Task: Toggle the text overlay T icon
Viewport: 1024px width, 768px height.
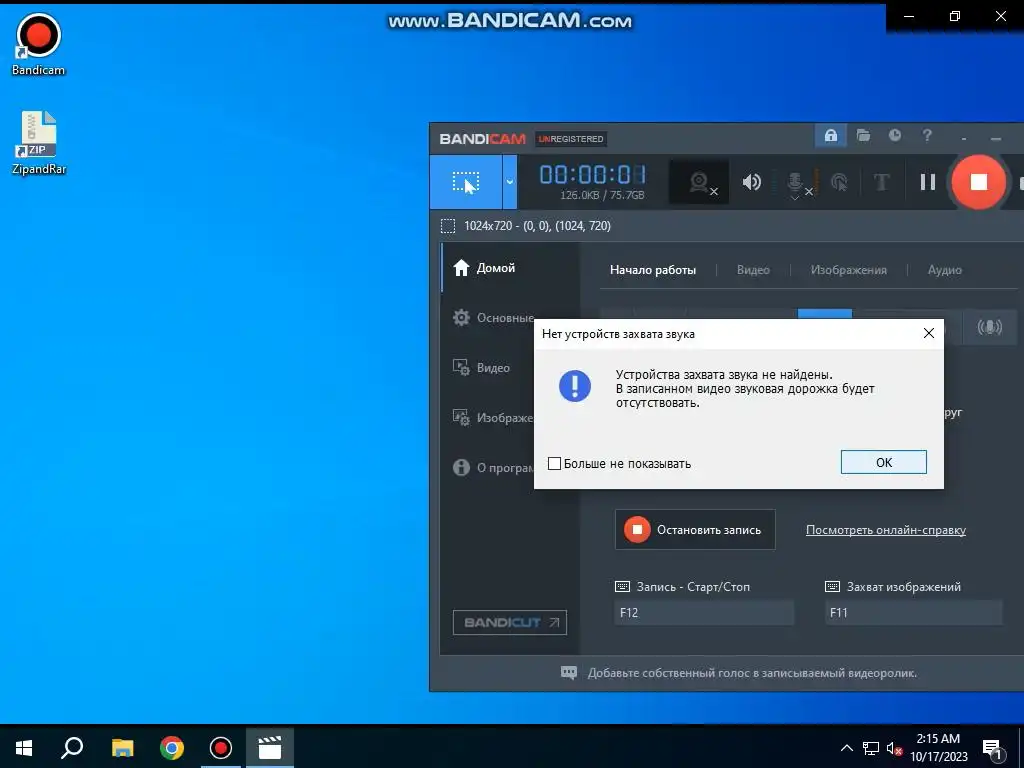Action: tap(882, 182)
